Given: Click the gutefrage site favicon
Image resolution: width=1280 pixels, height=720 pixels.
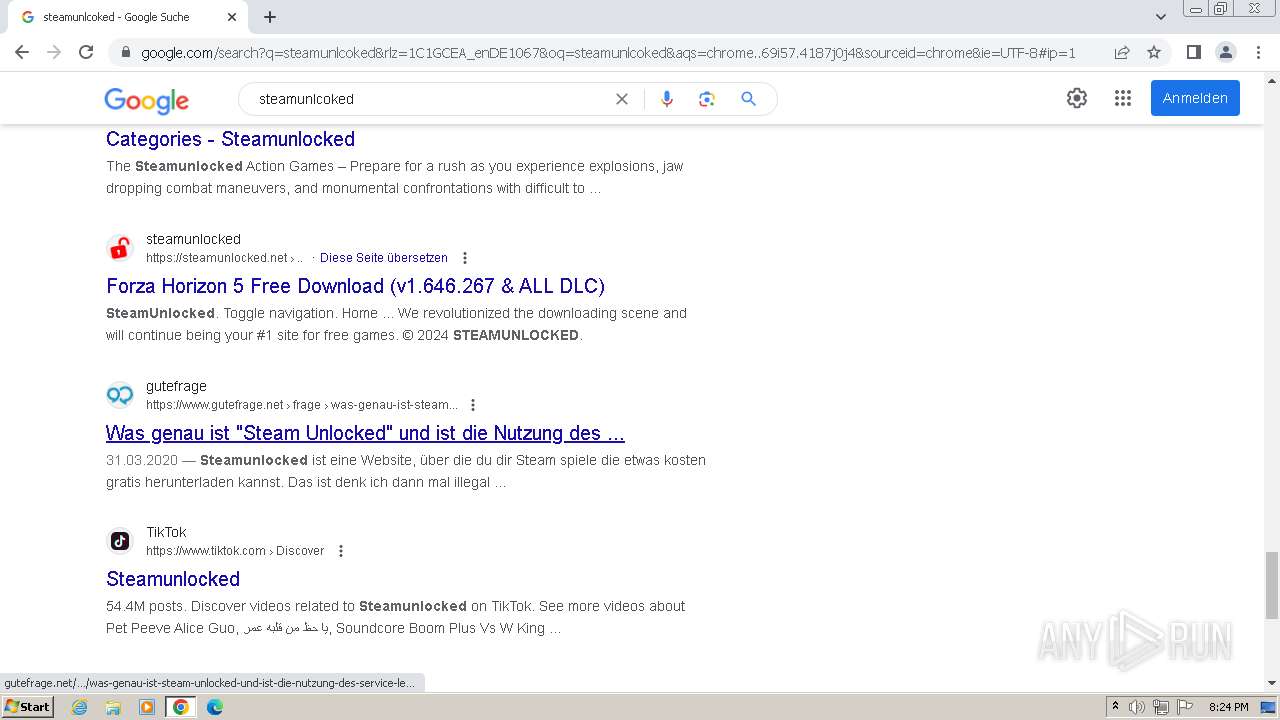Looking at the screenshot, I should (120, 395).
